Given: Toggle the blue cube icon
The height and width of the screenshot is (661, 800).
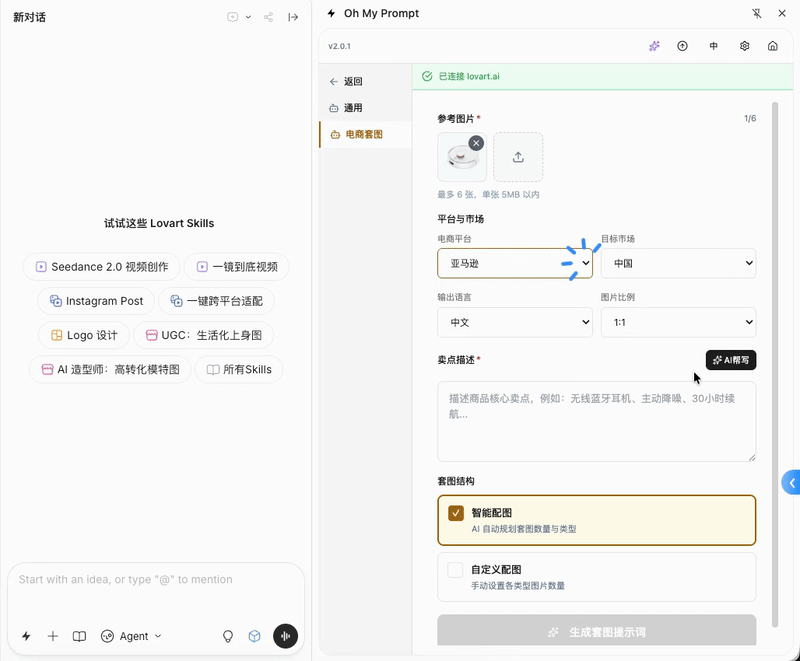Looking at the screenshot, I should coord(254,636).
